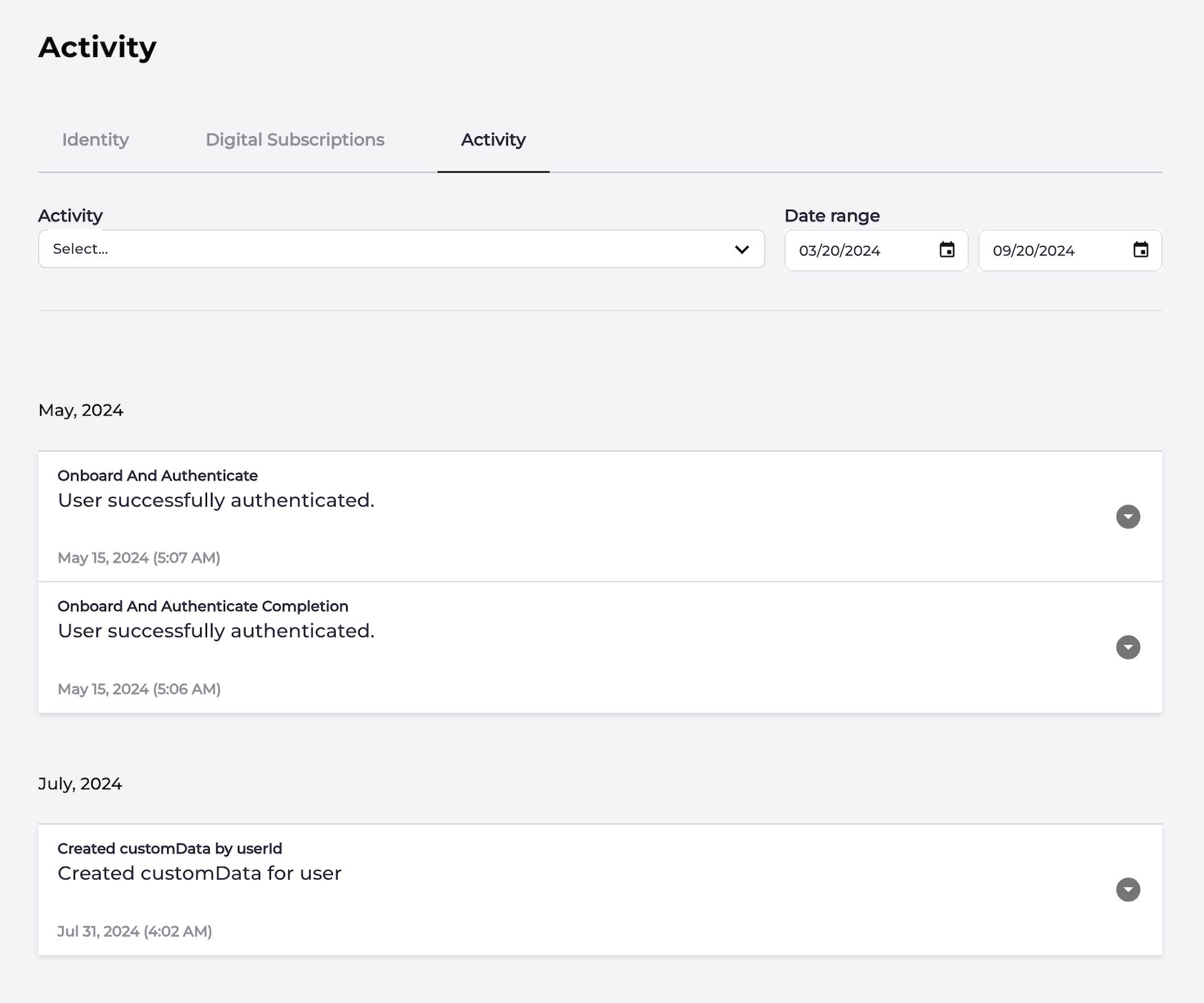This screenshot has height=1003, width=1204.
Task: Select the Activity tab
Action: 493,140
